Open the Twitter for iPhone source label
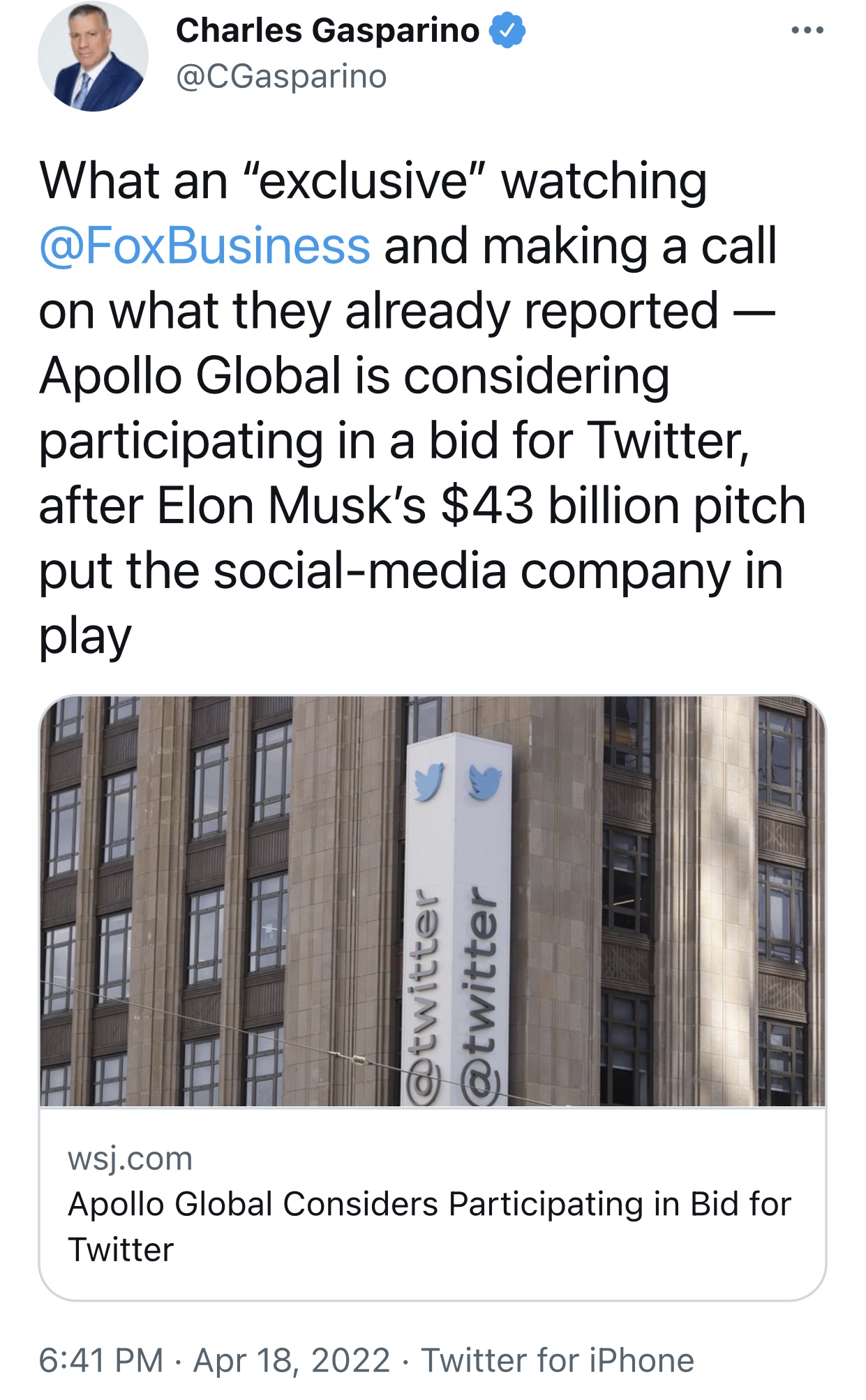This screenshot has height=1400, width=866. click(558, 1360)
